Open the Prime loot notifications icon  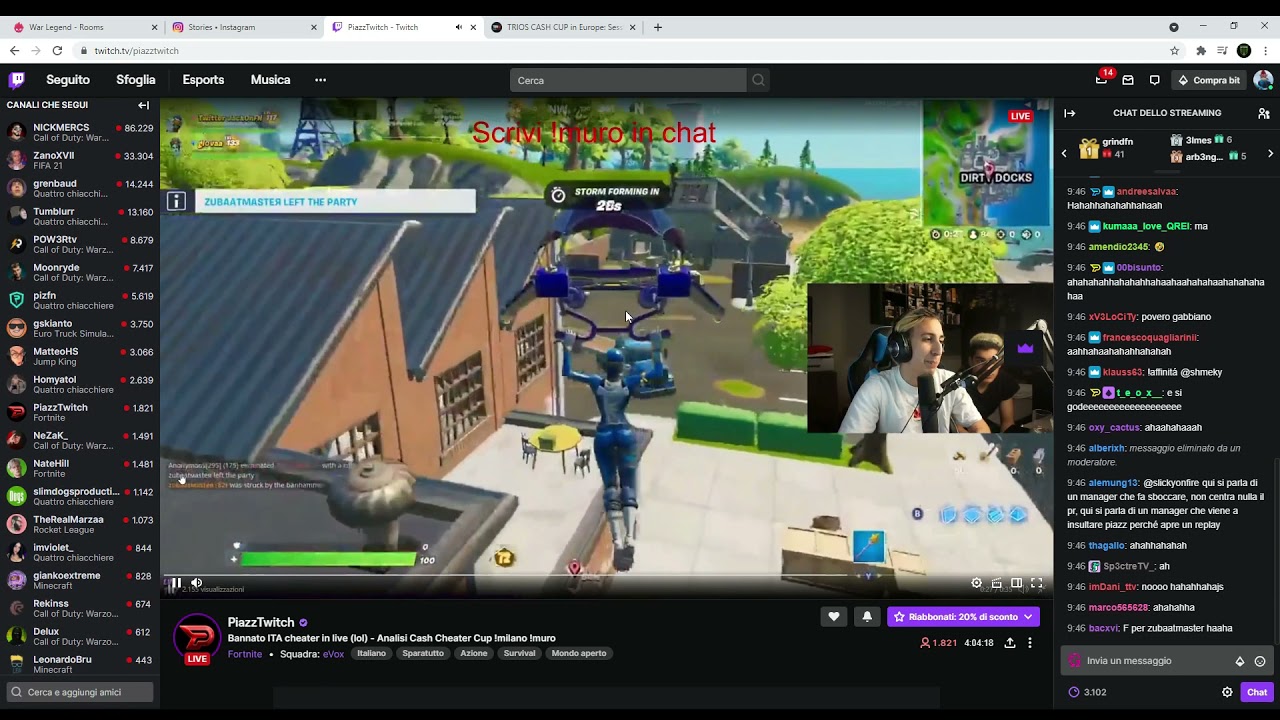[x=1101, y=80]
